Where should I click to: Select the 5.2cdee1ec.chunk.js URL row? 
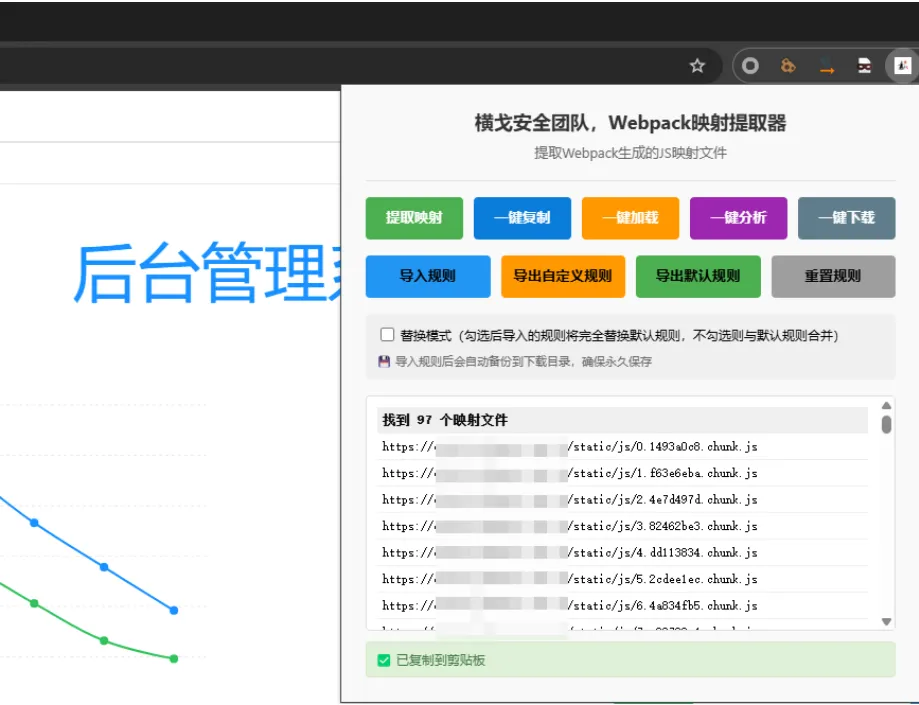coord(622,579)
